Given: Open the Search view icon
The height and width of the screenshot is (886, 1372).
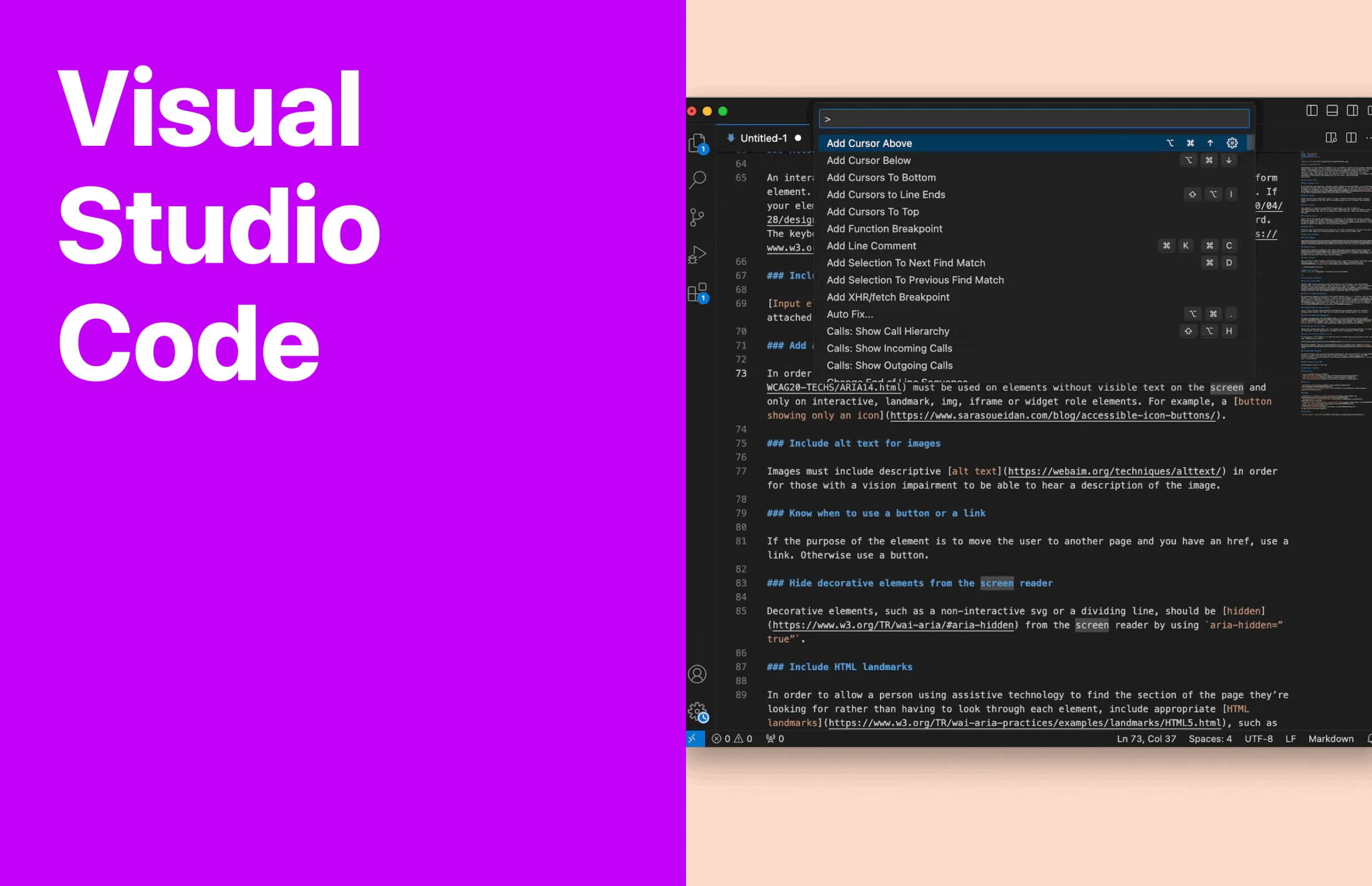Looking at the screenshot, I should (x=698, y=180).
